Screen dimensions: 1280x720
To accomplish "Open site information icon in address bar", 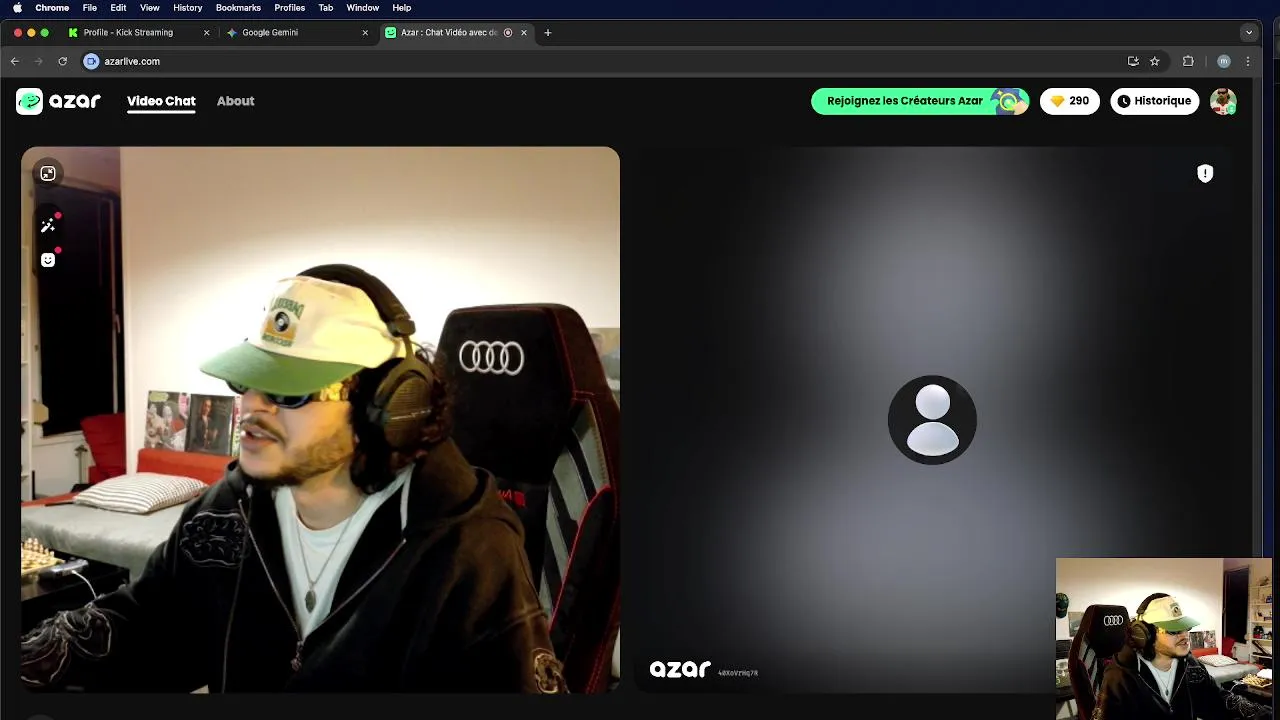I will (91, 61).
